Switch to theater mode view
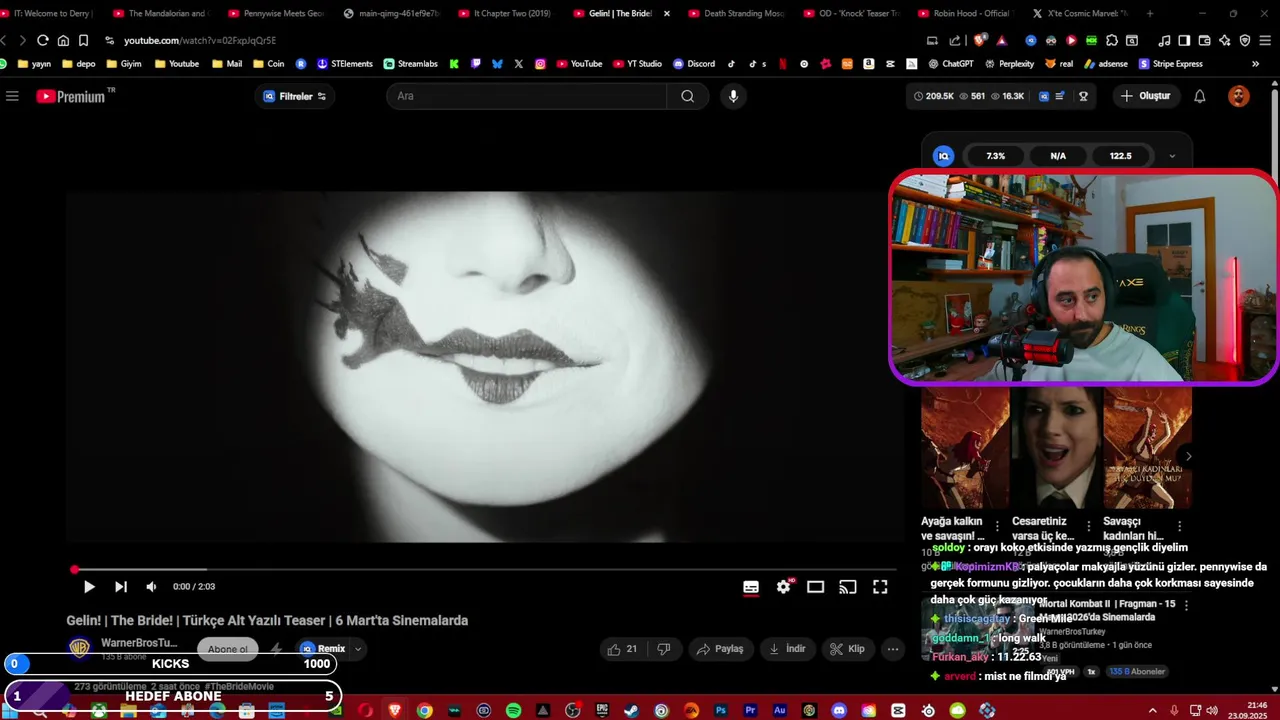The height and width of the screenshot is (720, 1280). coord(816,587)
